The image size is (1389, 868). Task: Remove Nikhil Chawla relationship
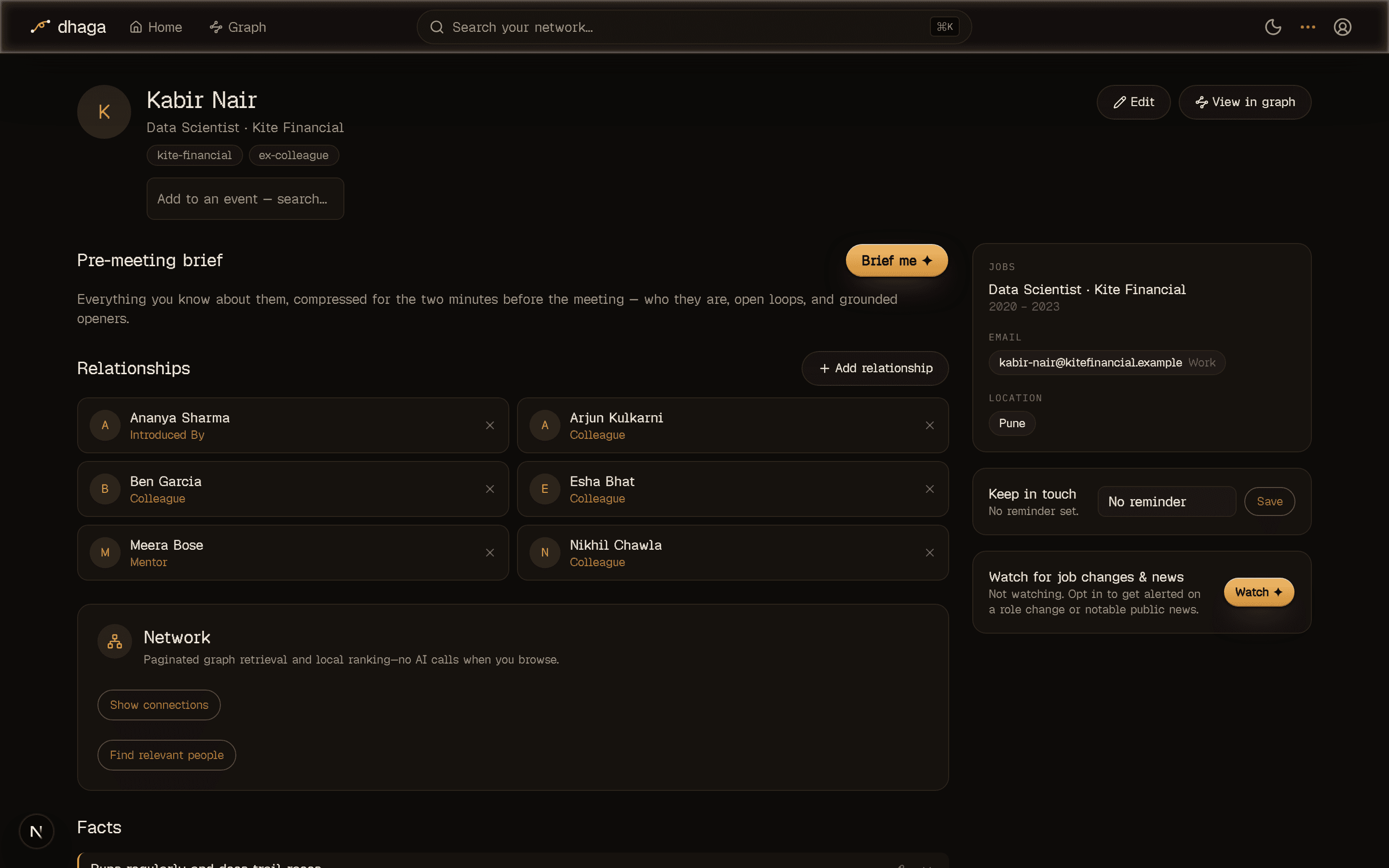click(929, 553)
